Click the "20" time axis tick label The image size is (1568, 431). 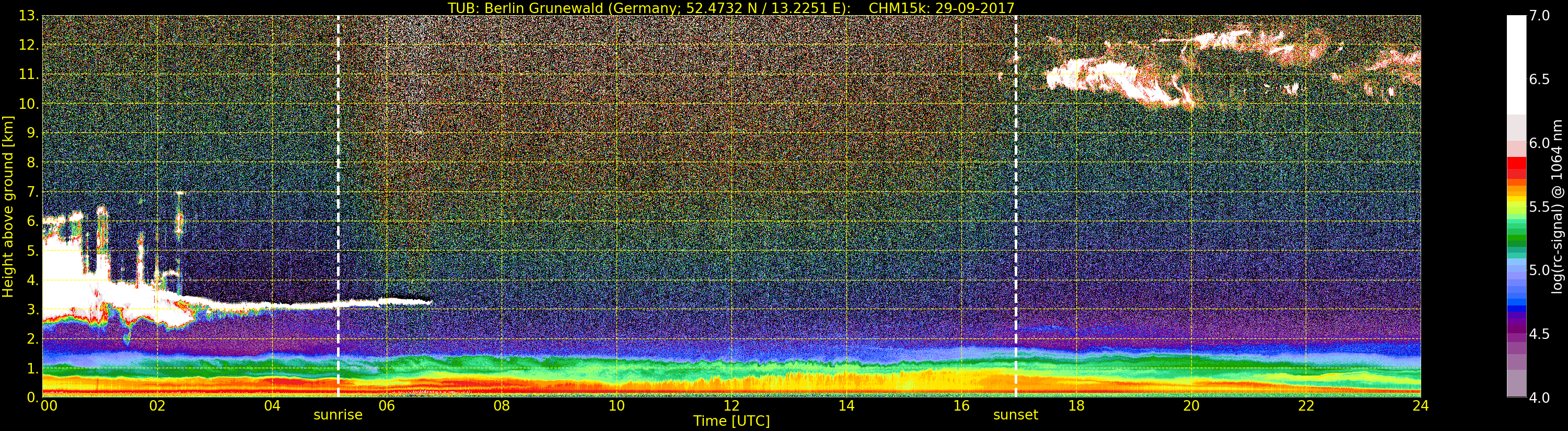[1191, 406]
